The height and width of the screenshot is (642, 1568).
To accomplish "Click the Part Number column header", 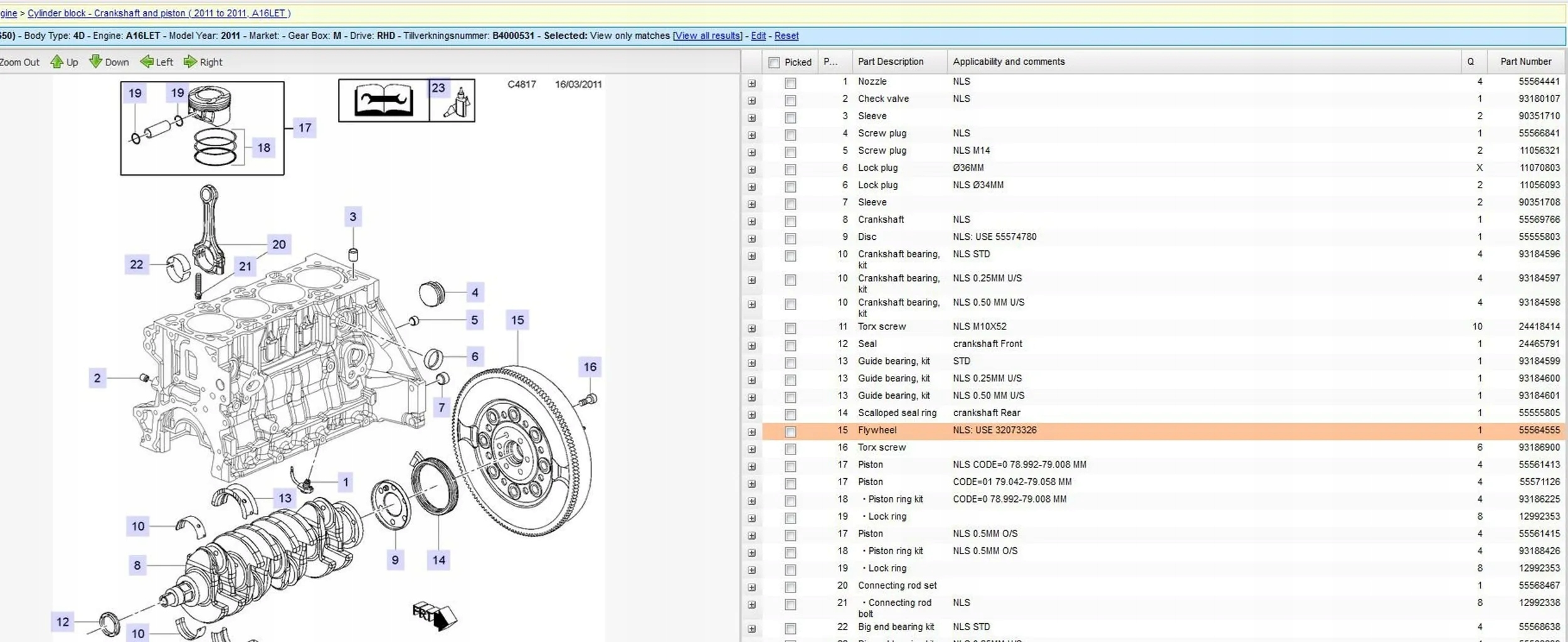I will coord(1525,62).
